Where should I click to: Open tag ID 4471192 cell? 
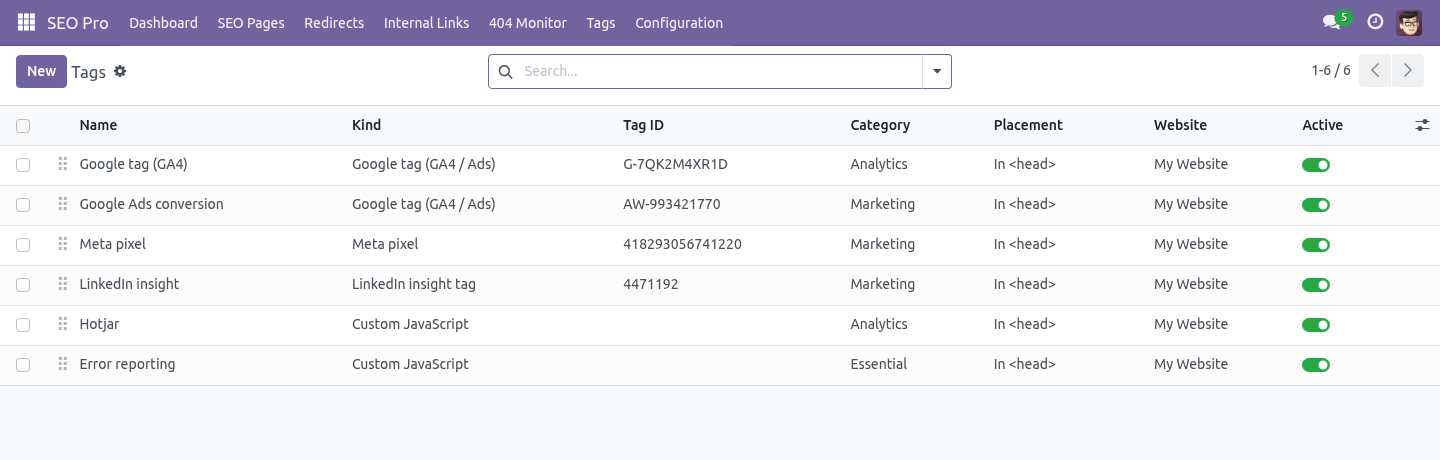650,284
